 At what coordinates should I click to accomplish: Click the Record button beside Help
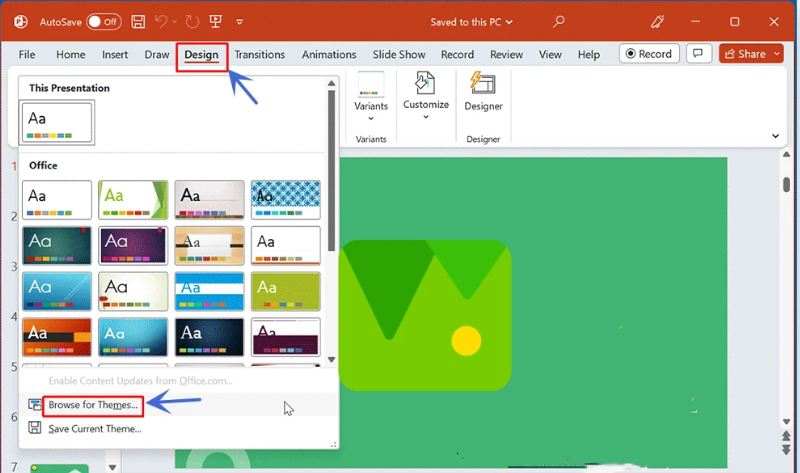point(649,54)
